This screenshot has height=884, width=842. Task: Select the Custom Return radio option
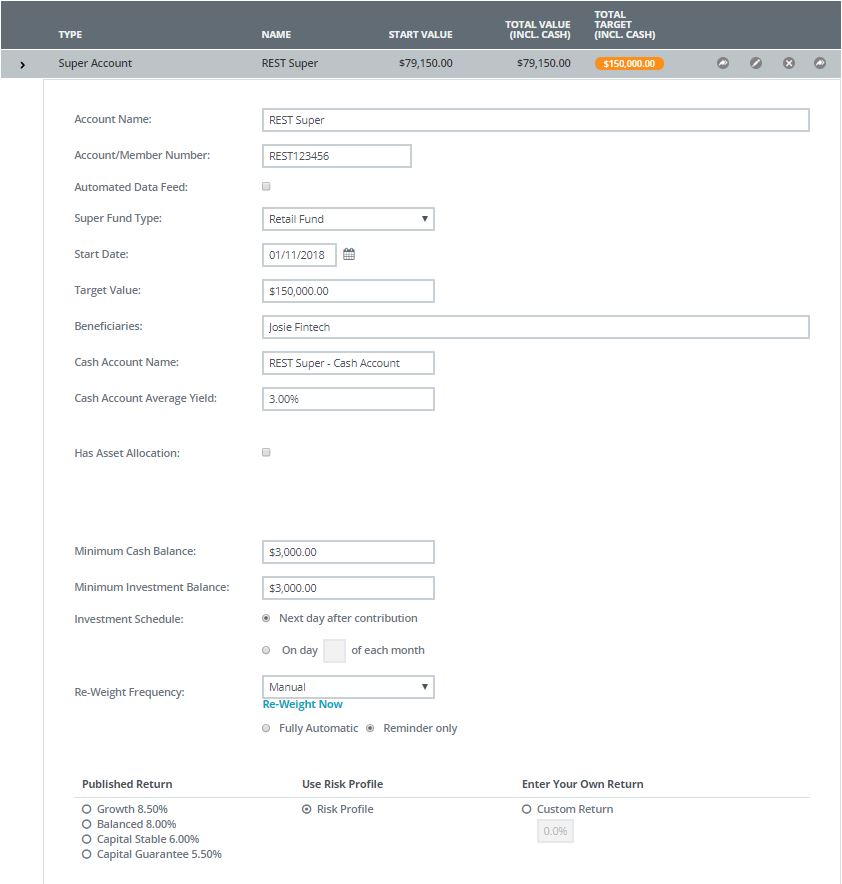tap(527, 809)
